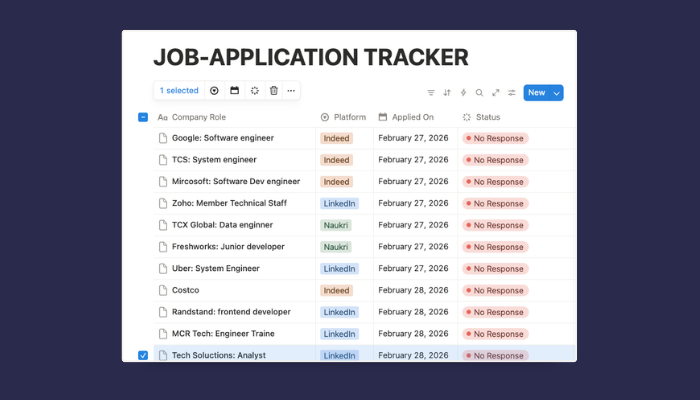This screenshot has height=400, width=700.
Task: Click the trash delete icon in selection bar
Action: tap(274, 91)
